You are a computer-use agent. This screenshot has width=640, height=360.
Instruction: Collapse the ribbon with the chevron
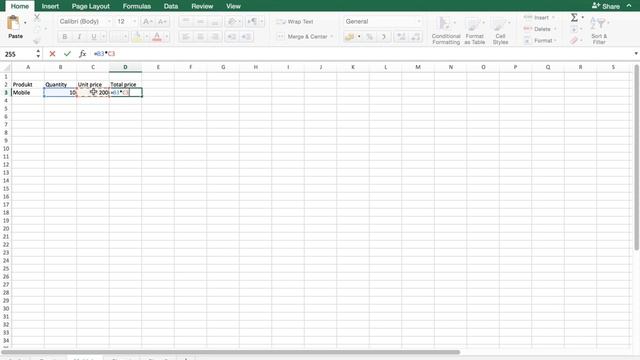(x=629, y=5)
